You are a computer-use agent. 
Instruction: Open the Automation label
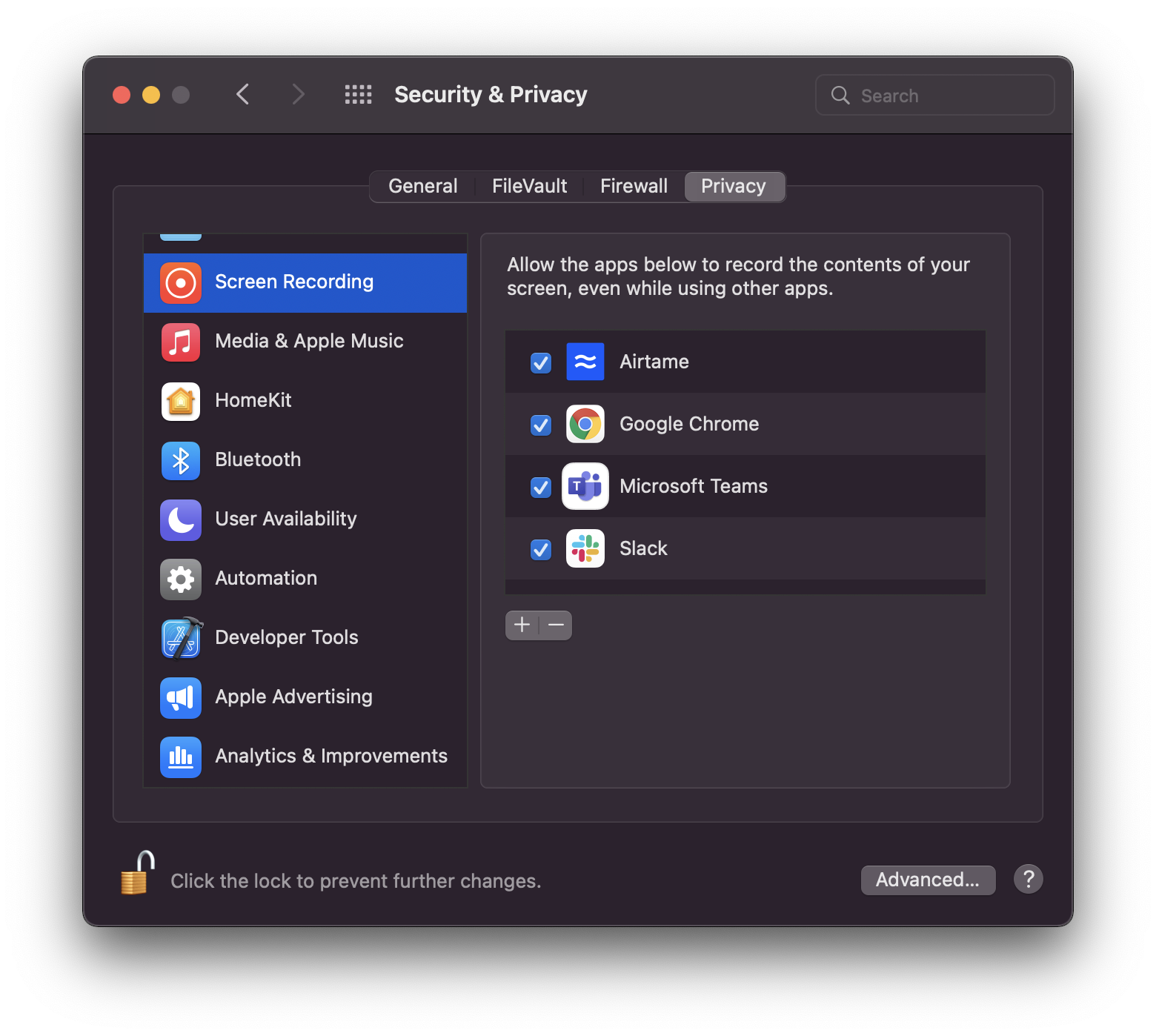pos(266,578)
